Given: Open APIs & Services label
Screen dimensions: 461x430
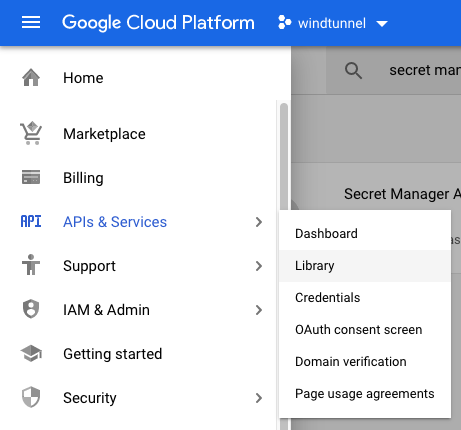Looking at the screenshot, I should 115,222.
